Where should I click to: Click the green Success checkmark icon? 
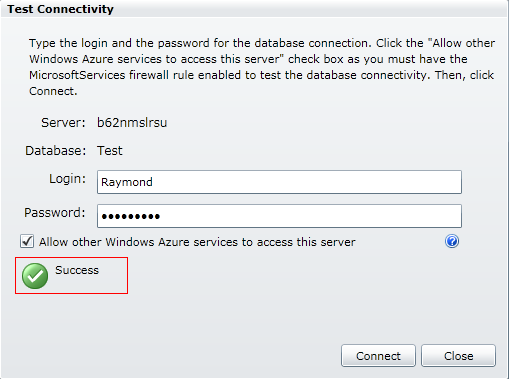(x=35, y=276)
